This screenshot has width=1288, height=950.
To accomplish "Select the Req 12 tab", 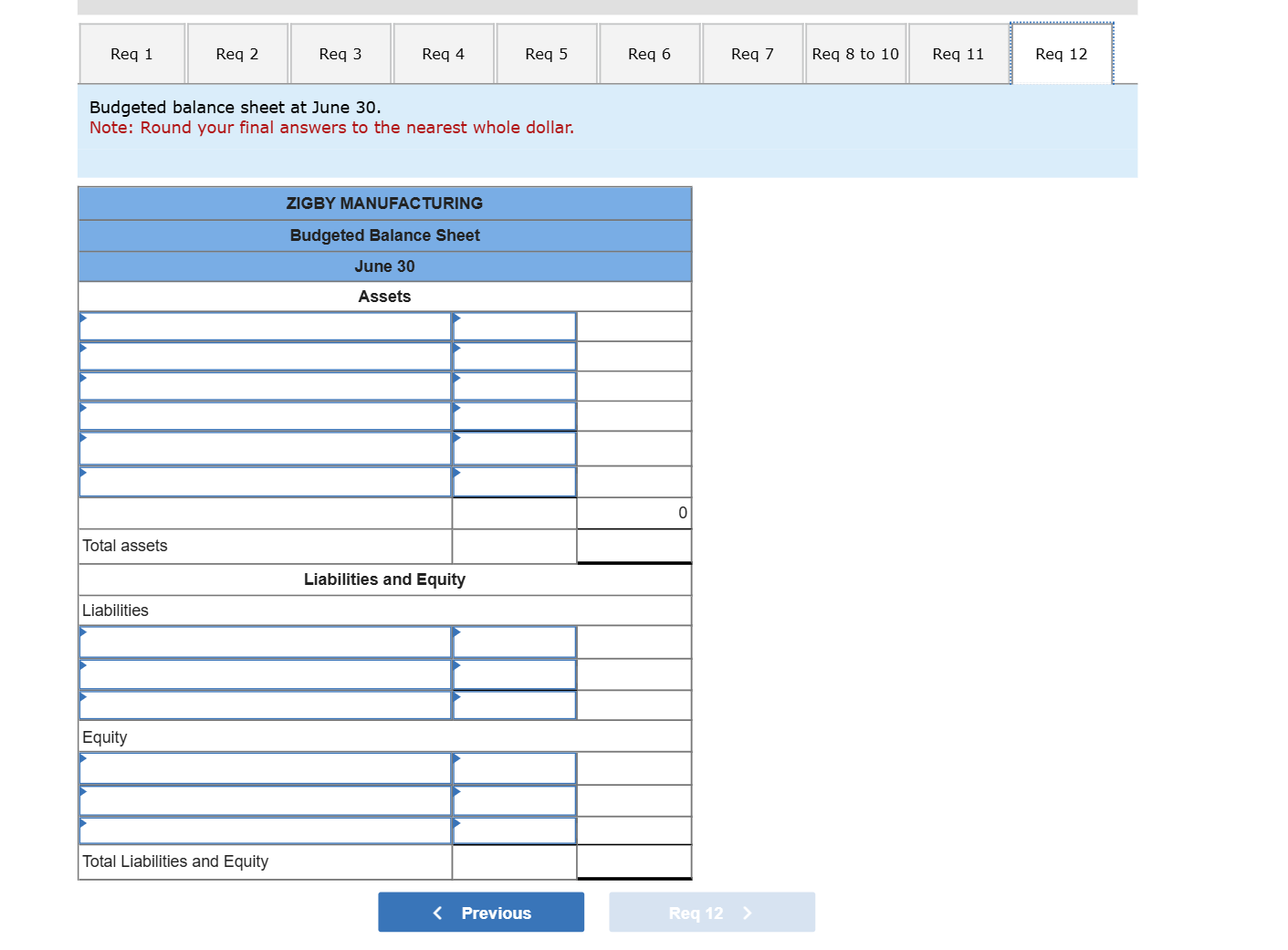I will click(x=1062, y=54).
